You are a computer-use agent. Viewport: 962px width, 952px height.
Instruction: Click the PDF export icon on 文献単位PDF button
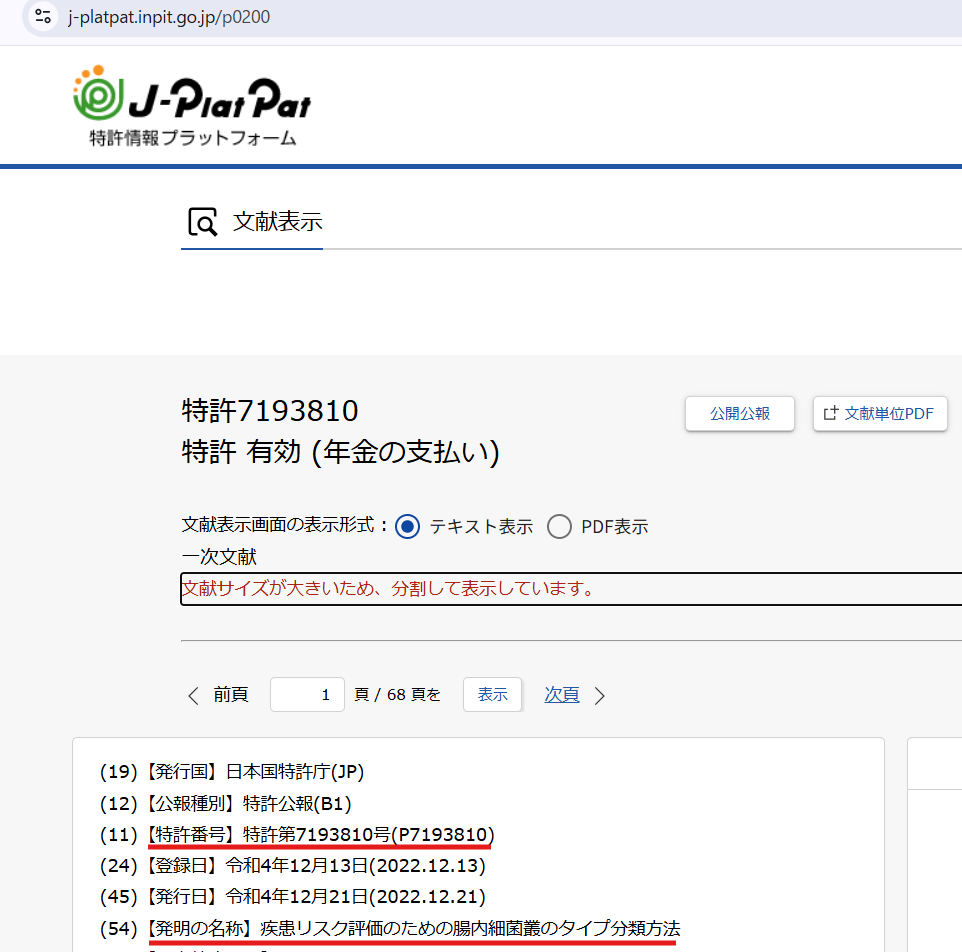(832, 413)
